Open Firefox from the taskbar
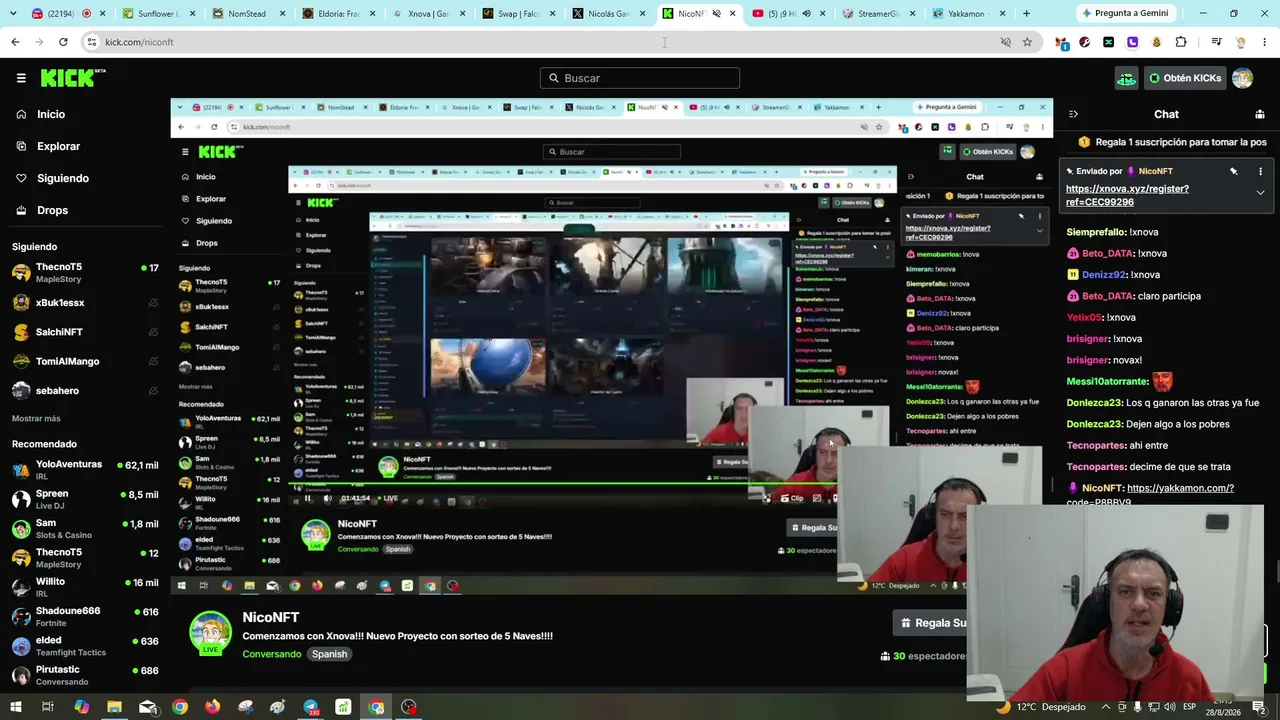 [x=212, y=707]
